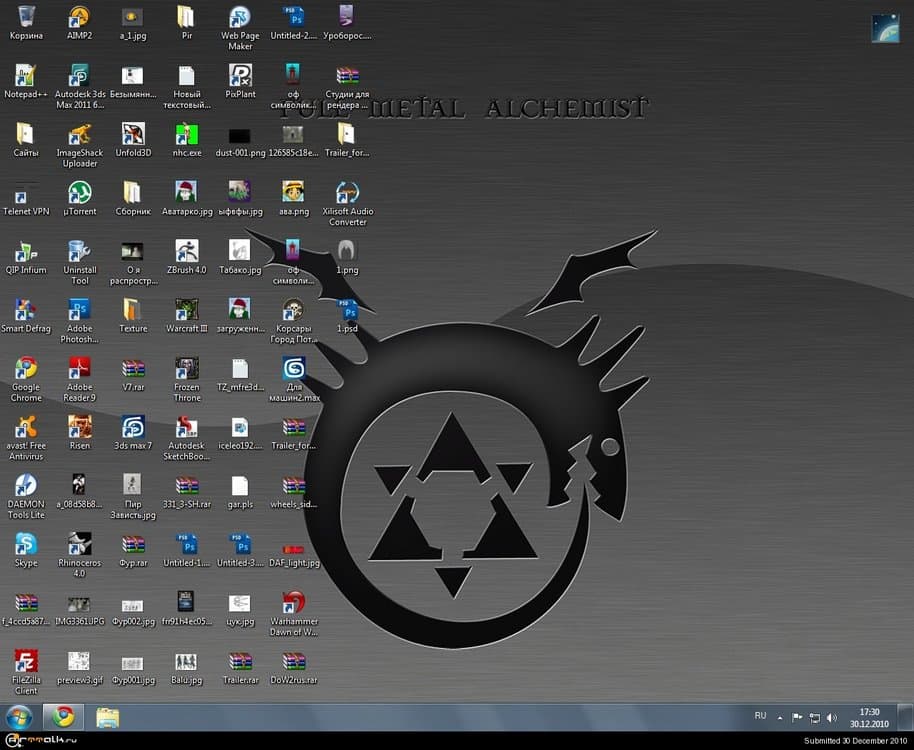
Task: Show hidden tray icons arrow
Action: click(x=780, y=718)
